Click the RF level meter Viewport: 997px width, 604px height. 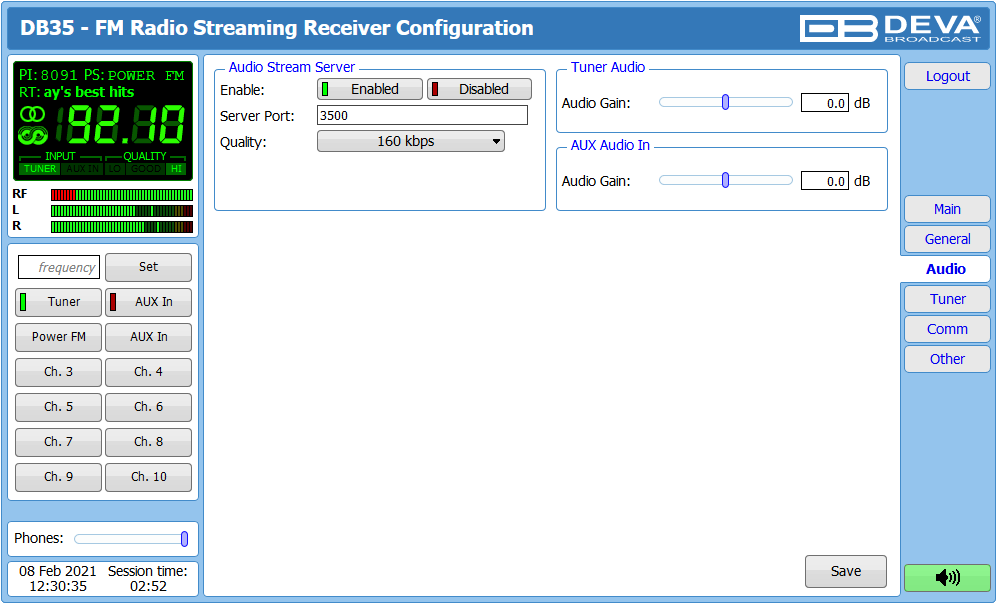click(122, 195)
